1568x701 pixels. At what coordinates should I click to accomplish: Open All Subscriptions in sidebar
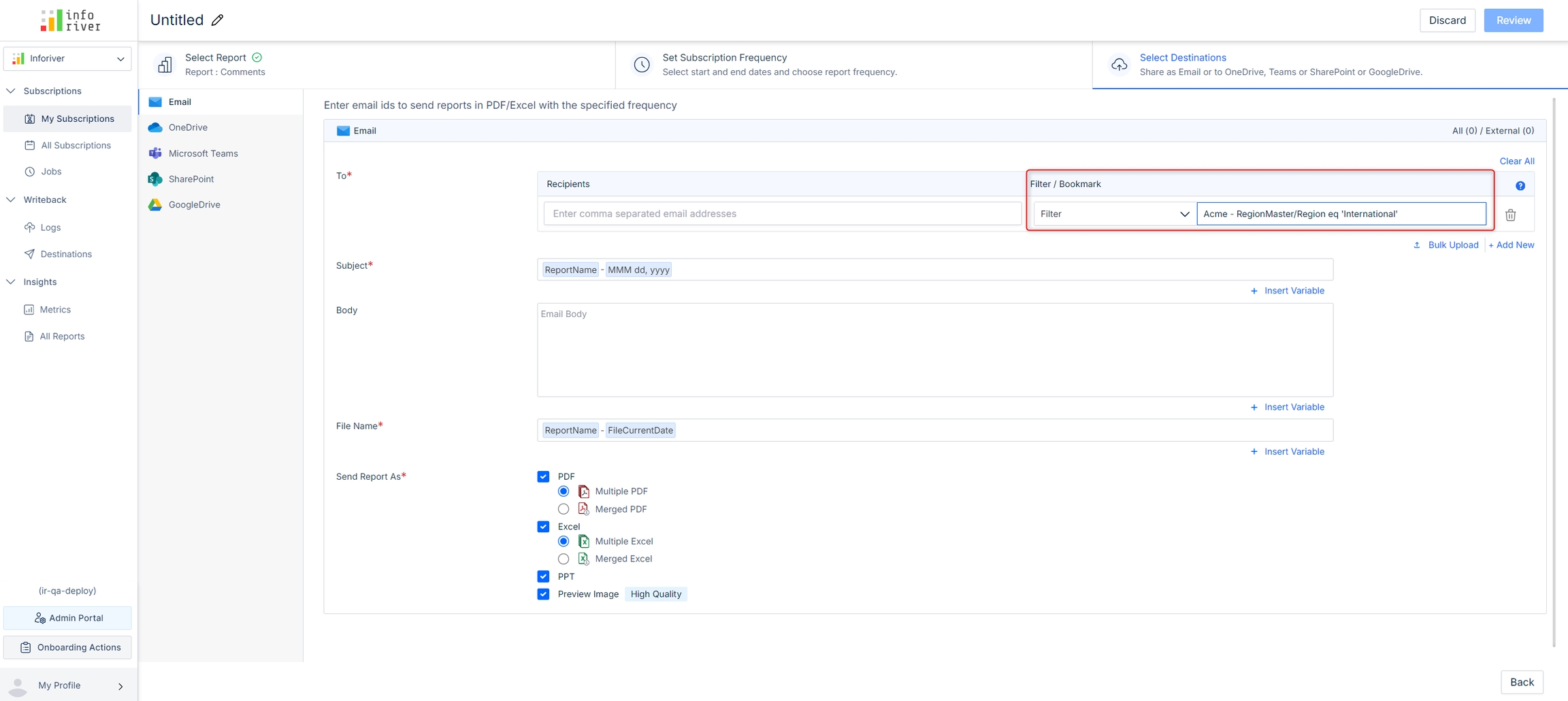(76, 145)
